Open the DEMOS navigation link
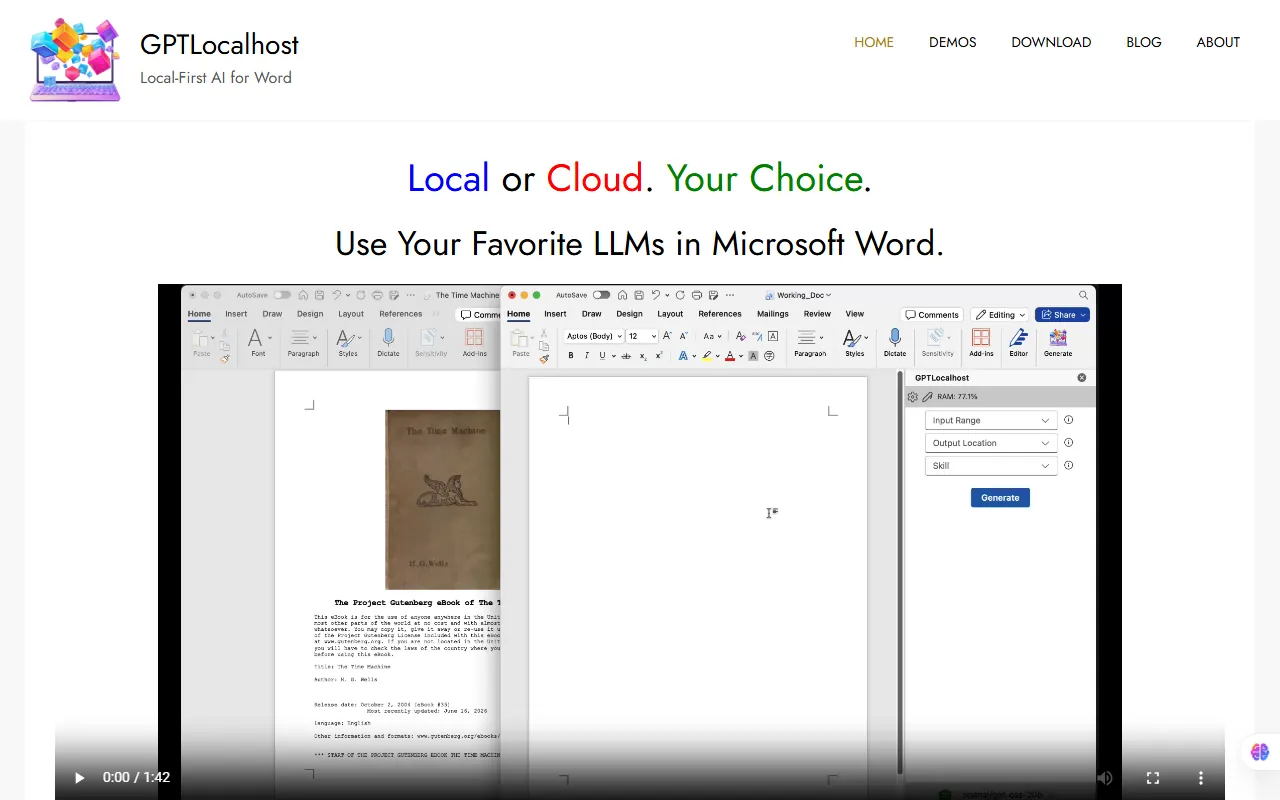 click(953, 42)
